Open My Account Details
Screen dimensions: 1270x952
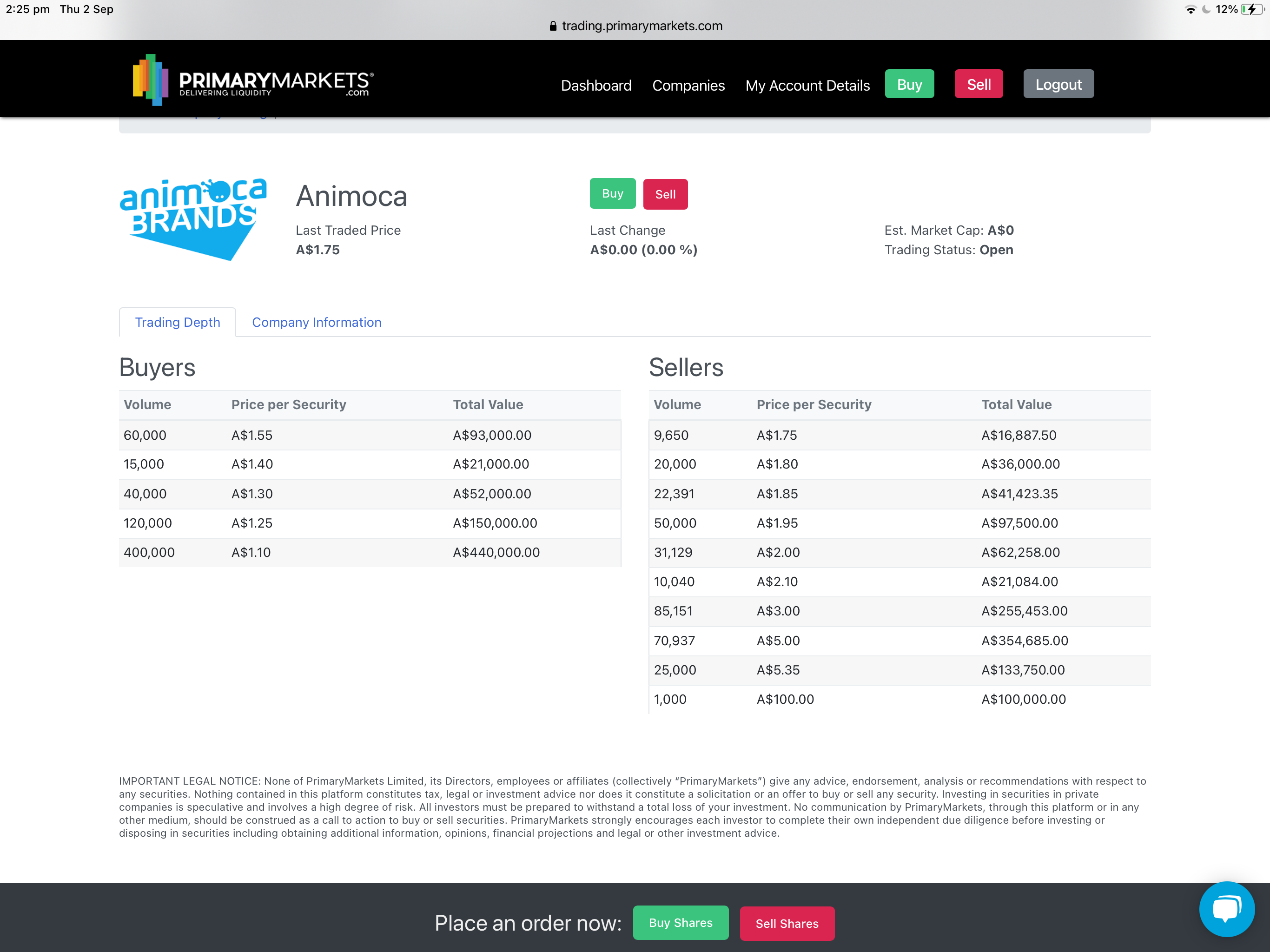click(x=807, y=85)
